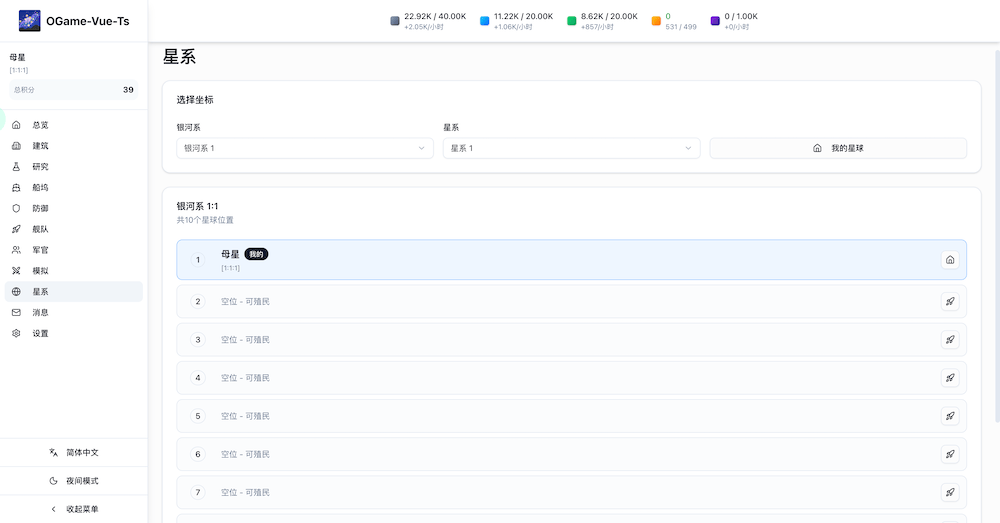Image resolution: width=1000 pixels, height=523 pixels.
Task: Click the orange energy resource swatch
Action: [x=656, y=21]
